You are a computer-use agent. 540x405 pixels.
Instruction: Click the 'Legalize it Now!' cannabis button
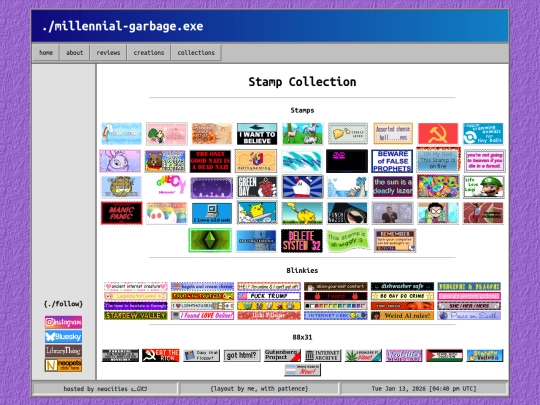[x=363, y=355]
